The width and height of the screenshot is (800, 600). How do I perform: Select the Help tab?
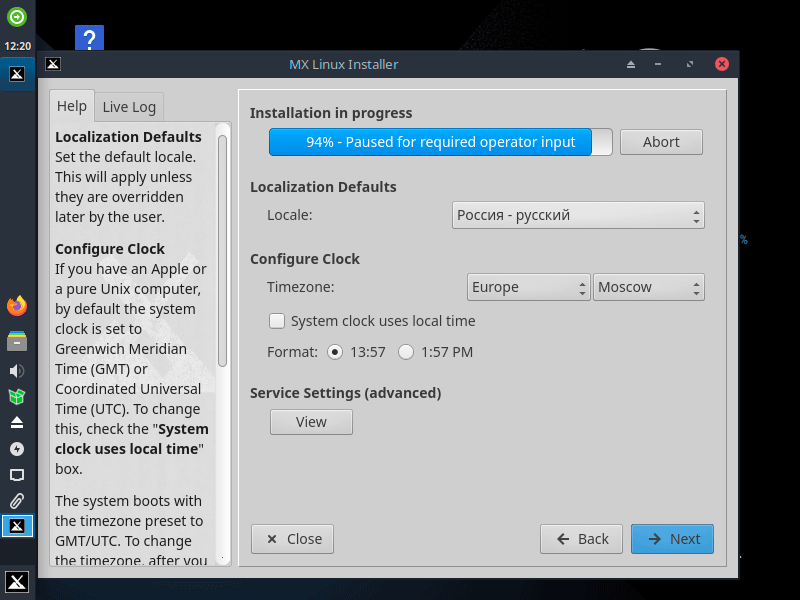tap(72, 106)
